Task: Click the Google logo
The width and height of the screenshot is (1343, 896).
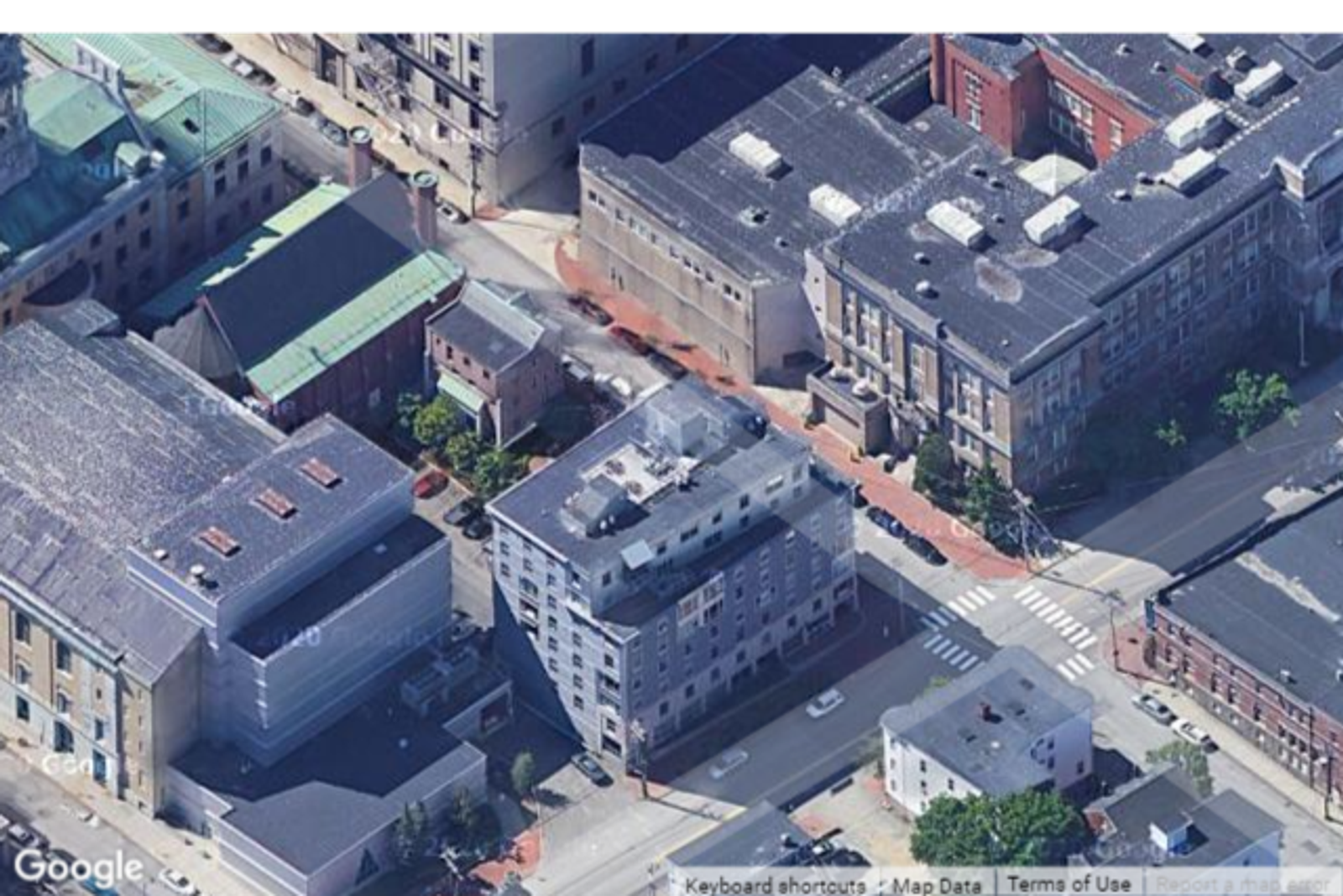Action: pos(79,867)
